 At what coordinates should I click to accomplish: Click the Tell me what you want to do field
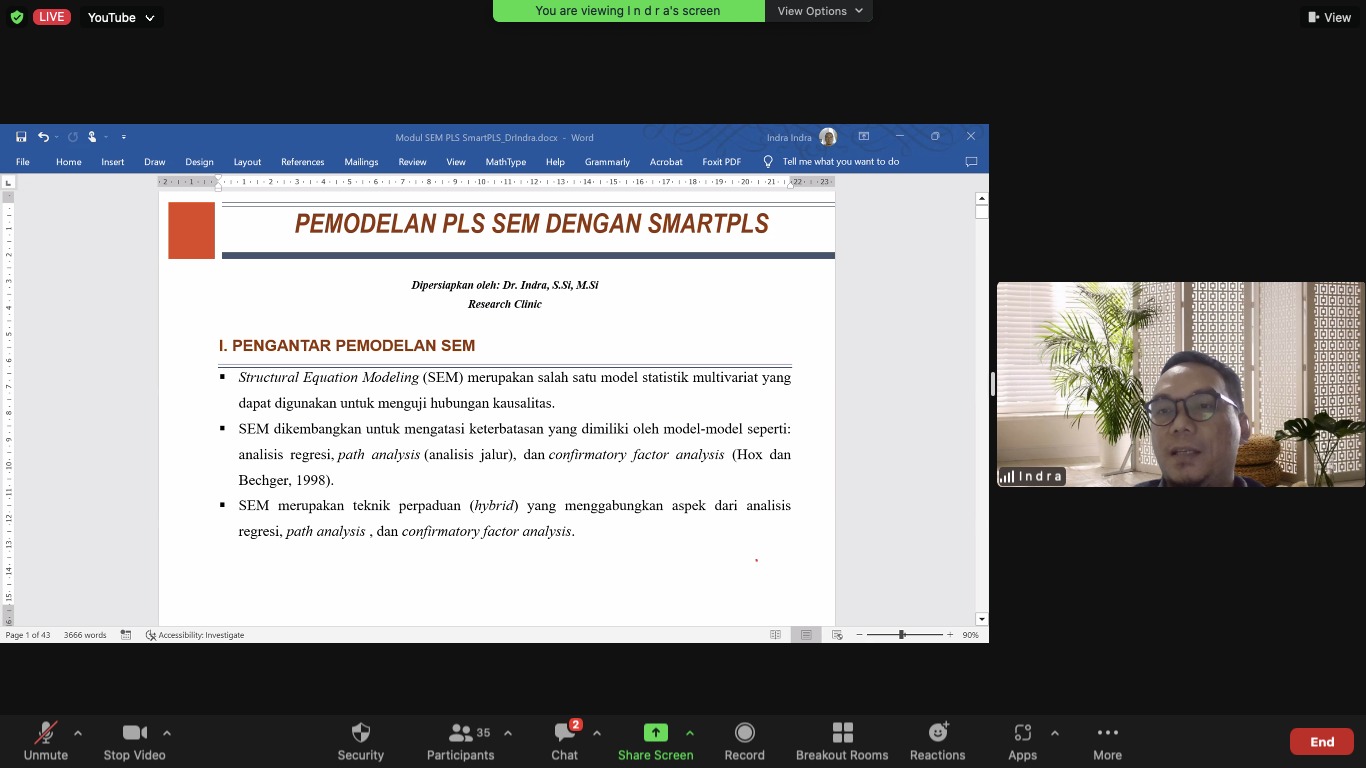tap(840, 162)
